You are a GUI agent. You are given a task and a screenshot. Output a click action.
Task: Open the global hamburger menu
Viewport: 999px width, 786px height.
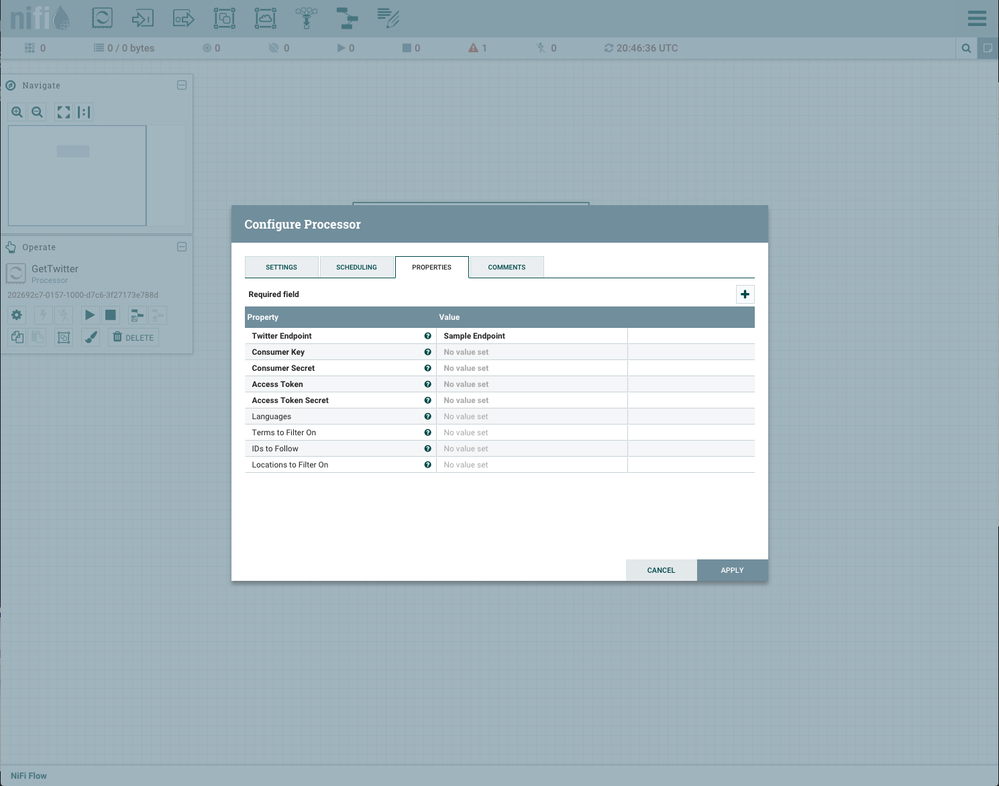pos(976,18)
